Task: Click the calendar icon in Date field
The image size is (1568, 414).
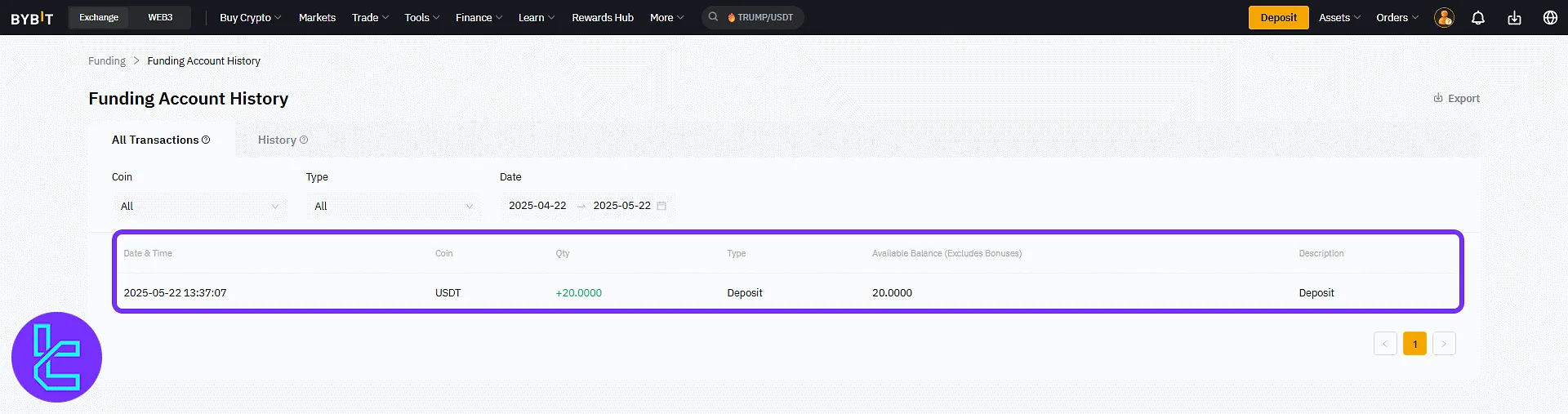Action: [x=661, y=206]
